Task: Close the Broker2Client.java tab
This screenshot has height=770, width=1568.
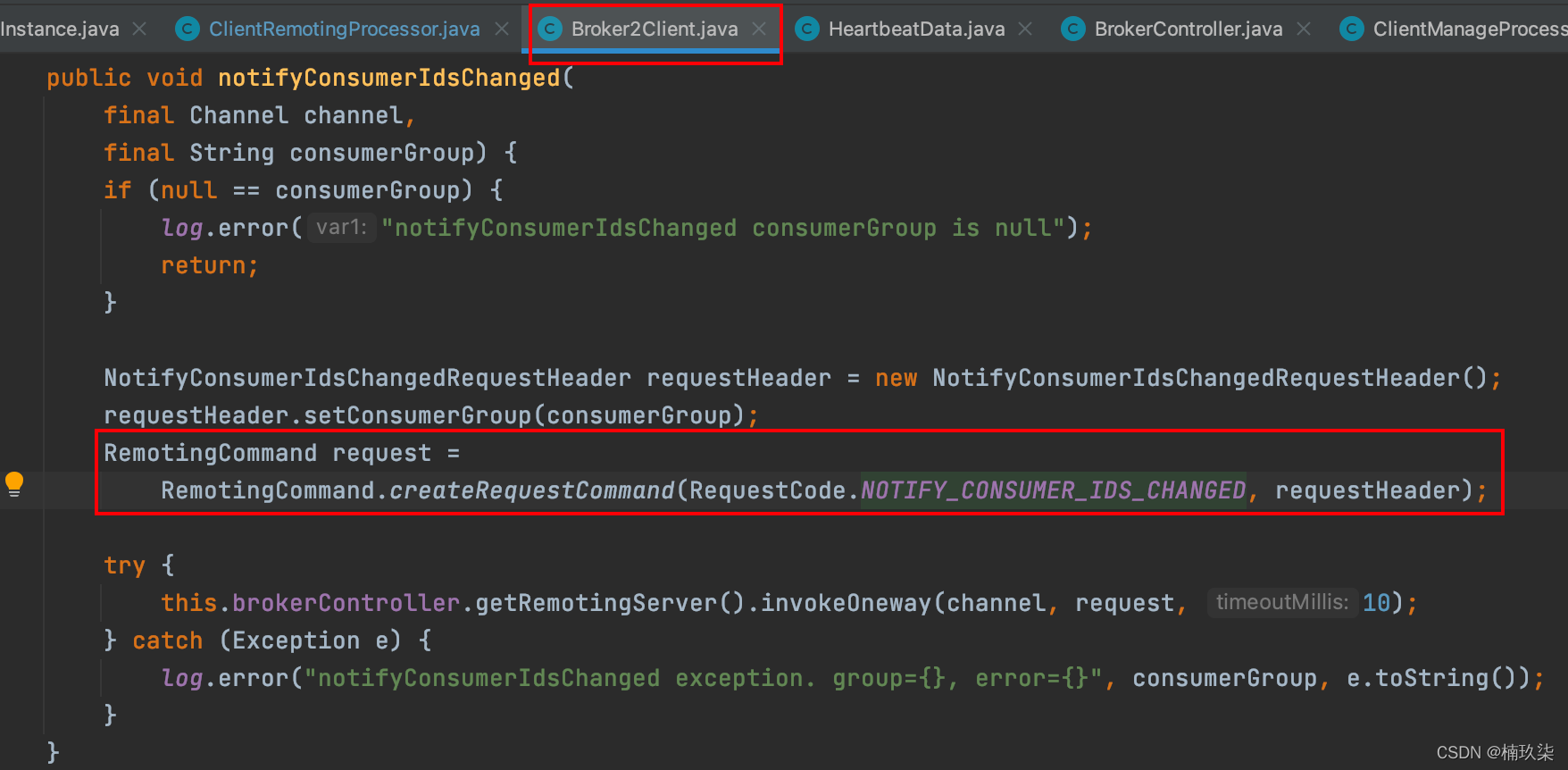Action: [759, 29]
